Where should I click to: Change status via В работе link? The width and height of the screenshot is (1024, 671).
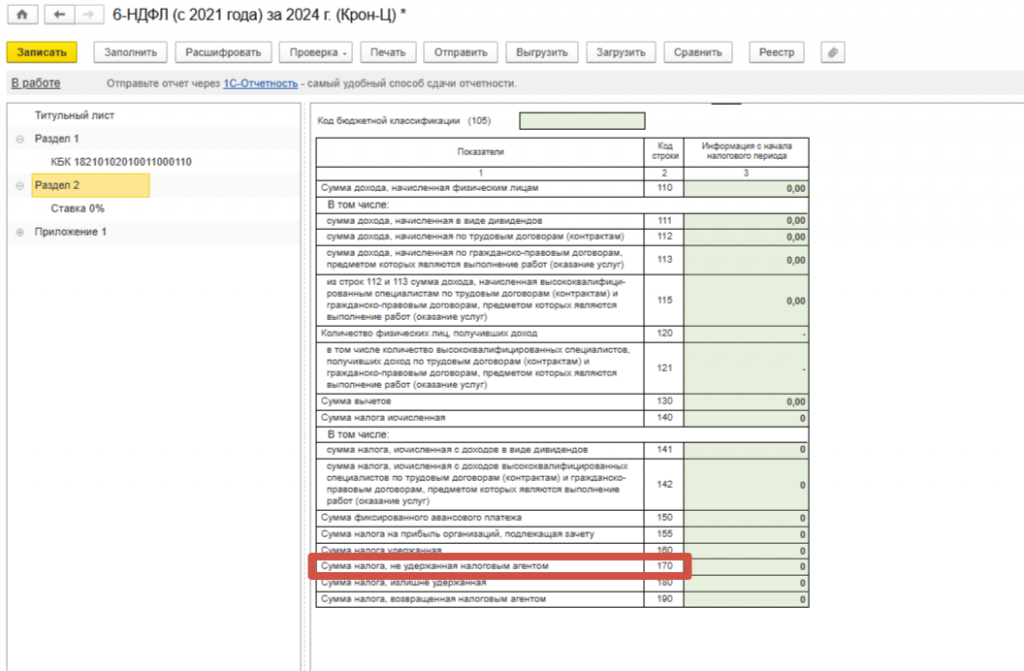[x=36, y=83]
